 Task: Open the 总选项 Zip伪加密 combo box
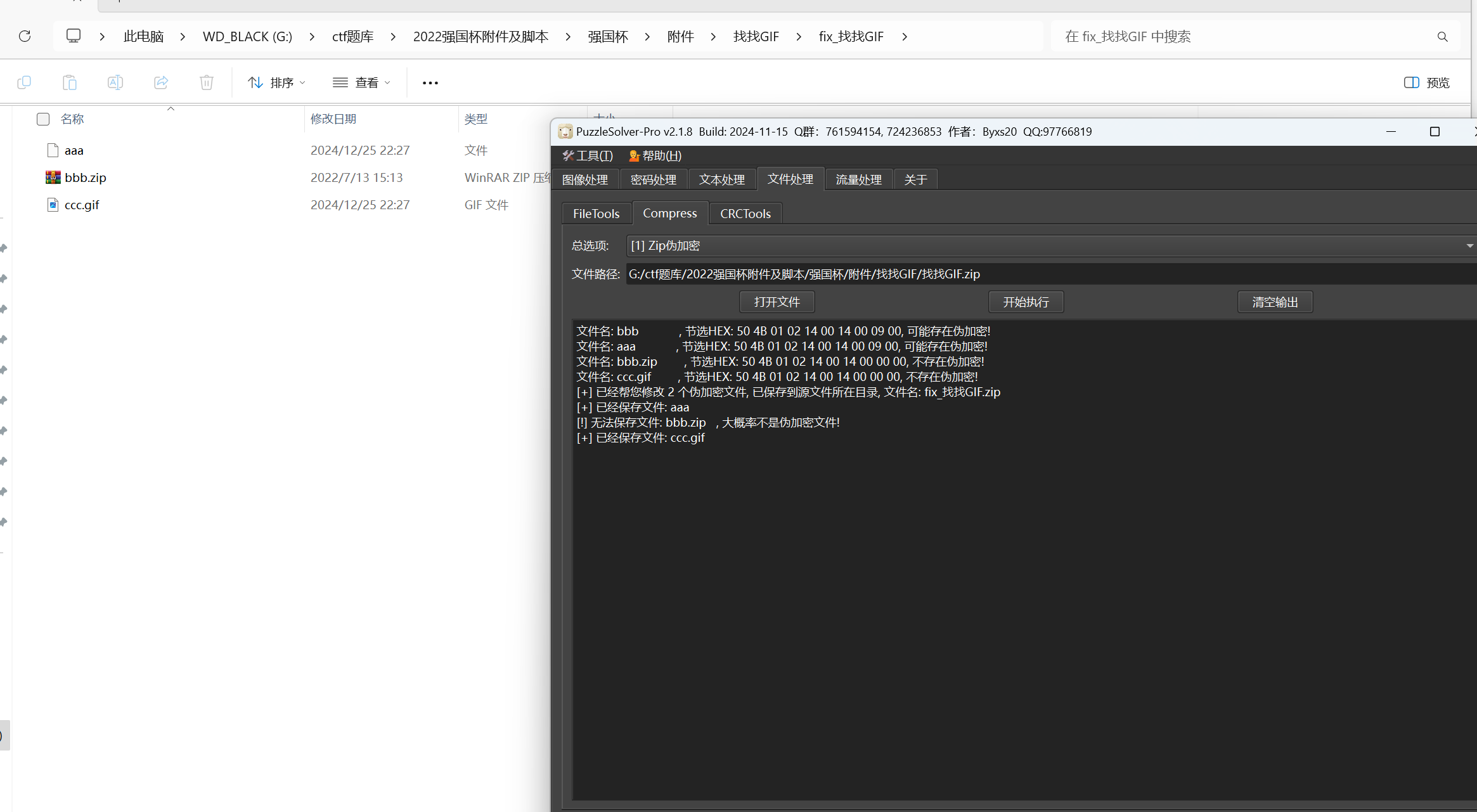point(1051,246)
